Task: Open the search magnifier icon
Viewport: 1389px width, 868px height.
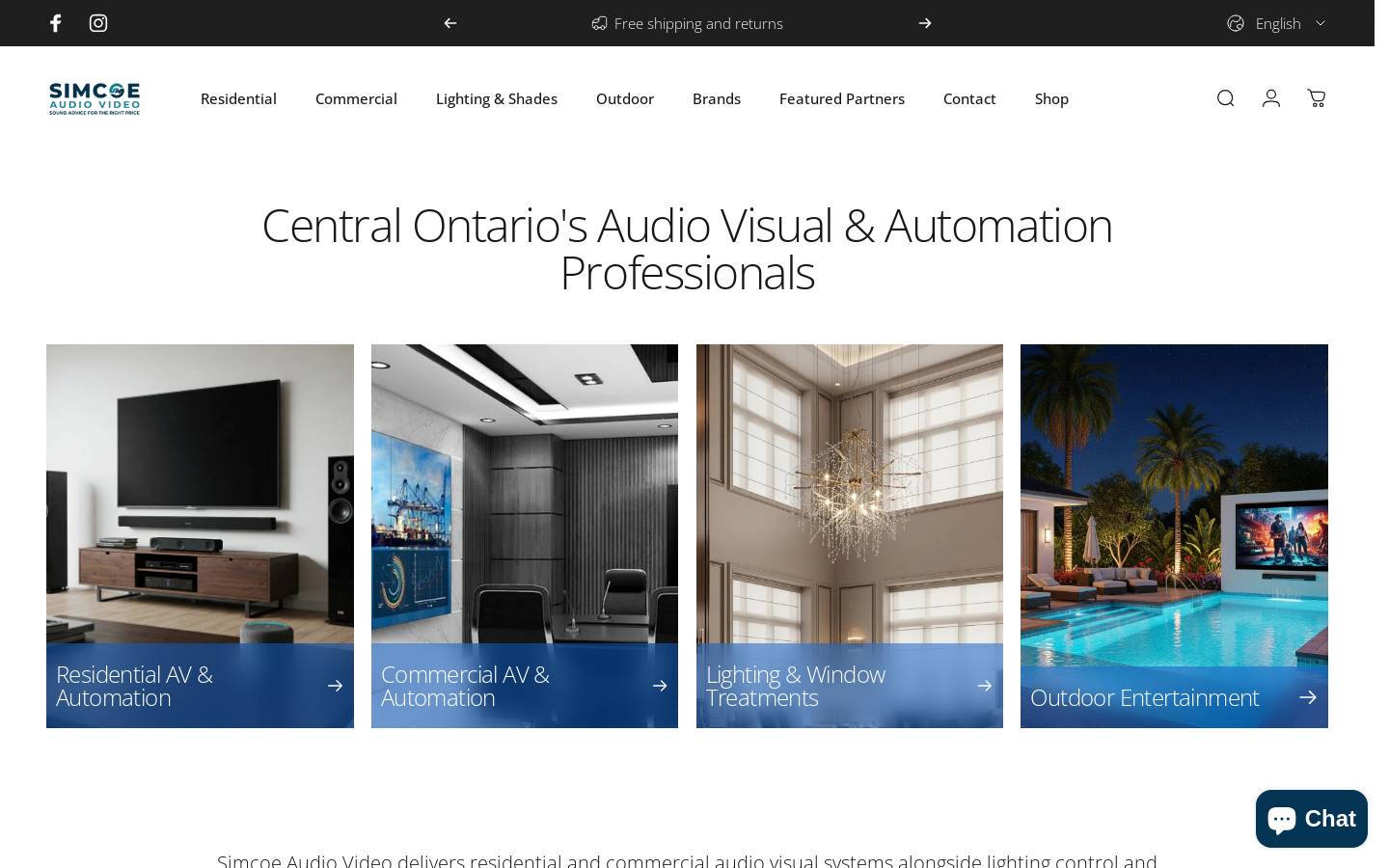Action: click(1226, 98)
